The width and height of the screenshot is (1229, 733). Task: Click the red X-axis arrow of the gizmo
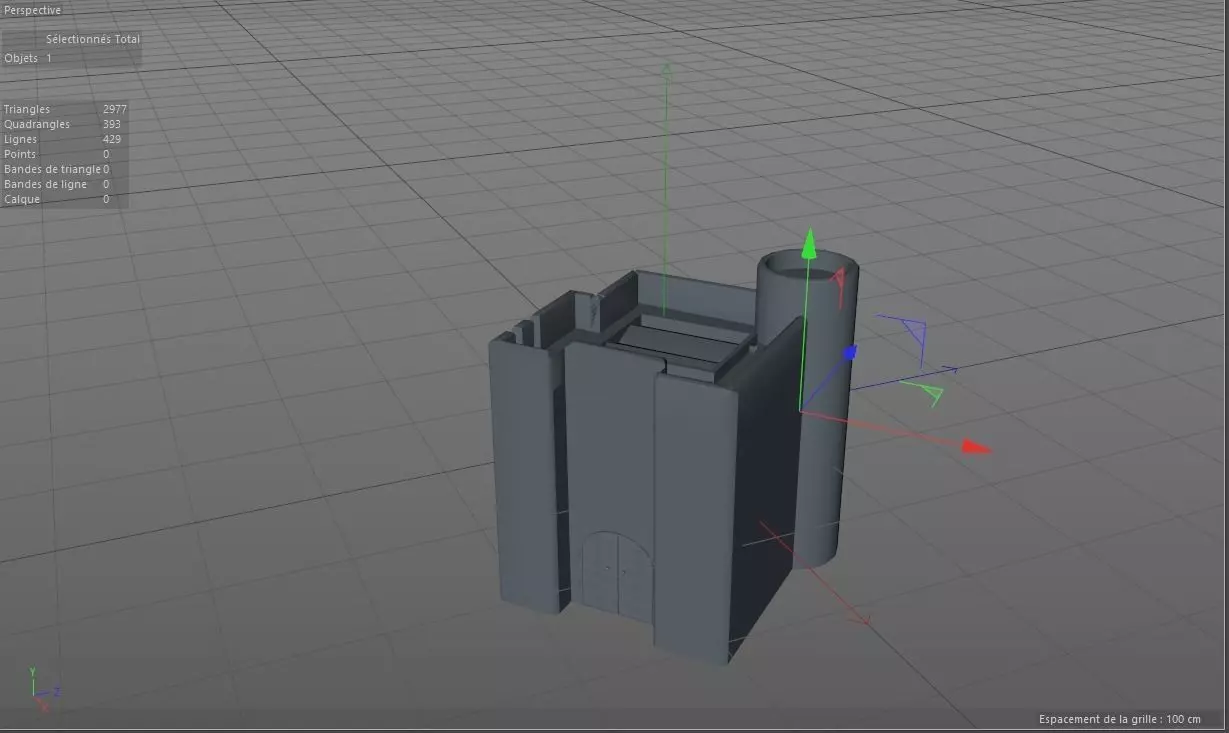[x=976, y=446]
